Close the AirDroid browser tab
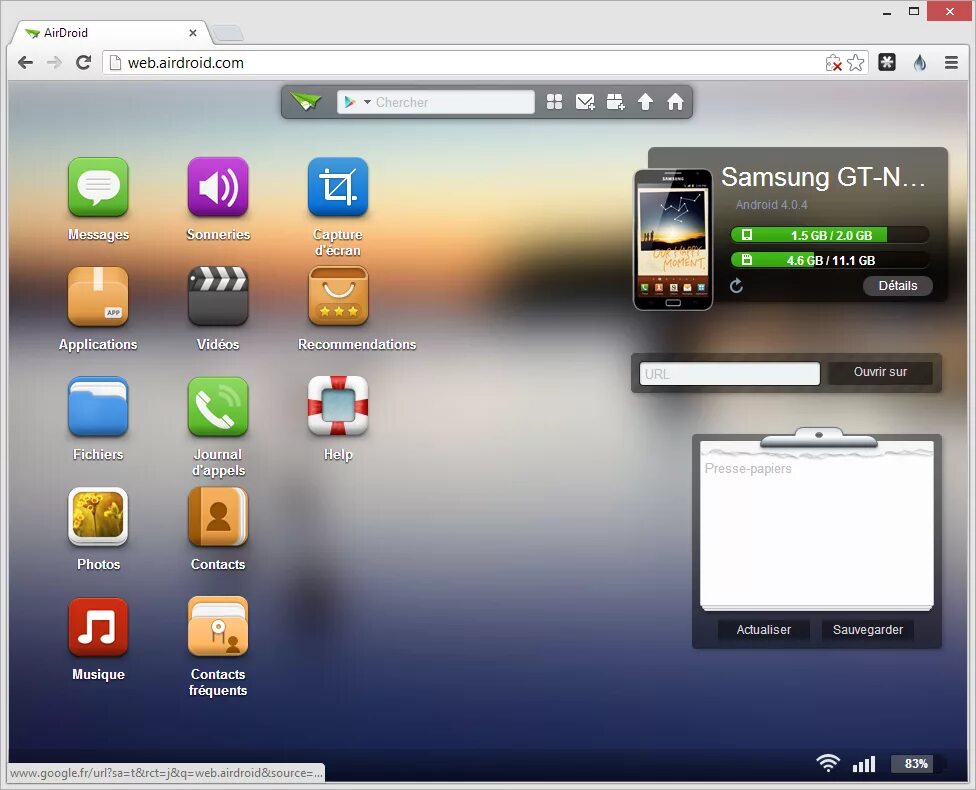Image resolution: width=976 pixels, height=790 pixels. [x=193, y=32]
